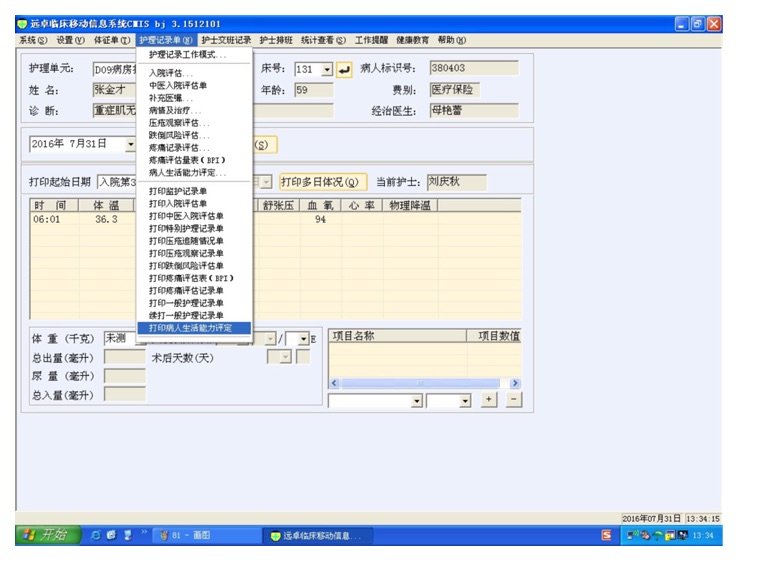Image resolution: width=768 pixels, height=561 pixels.
Task: Click the 病人标识号 field showing 380403
Action: point(474,68)
